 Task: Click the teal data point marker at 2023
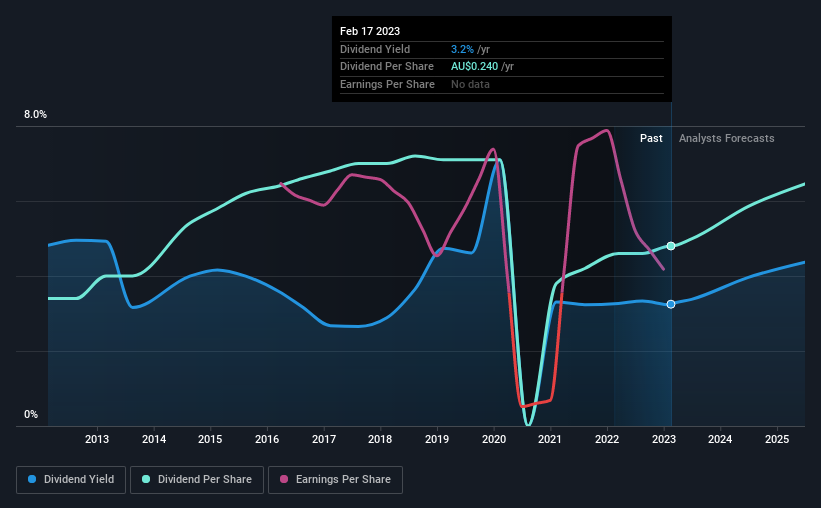(x=671, y=246)
